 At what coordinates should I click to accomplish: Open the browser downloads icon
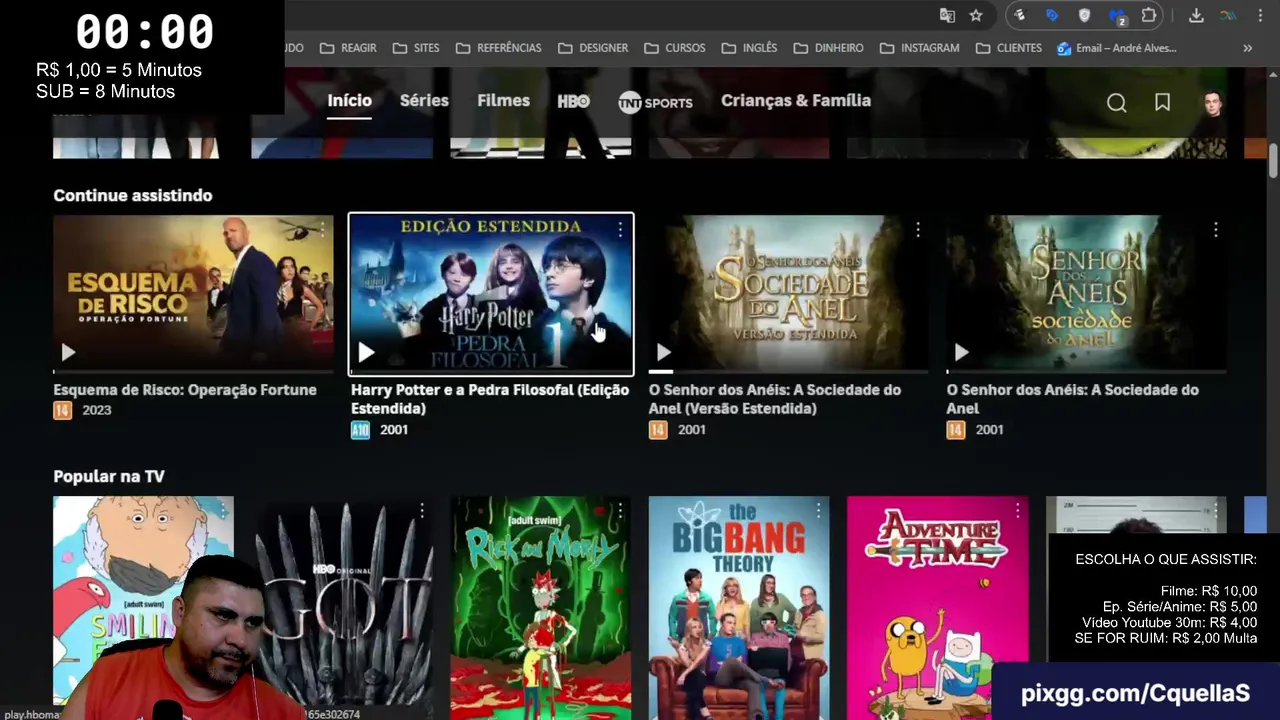pyautogui.click(x=1196, y=15)
